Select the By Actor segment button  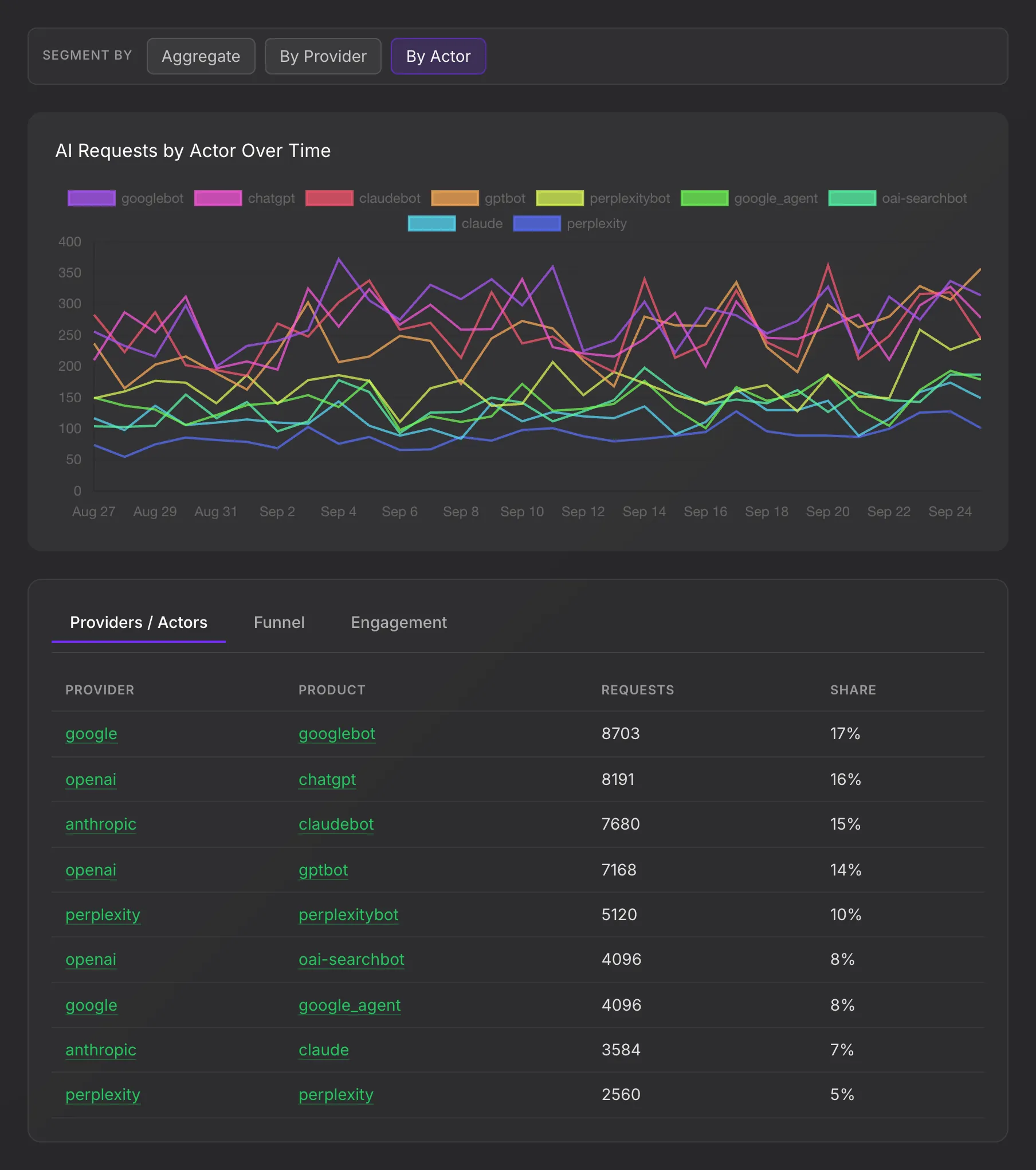pos(438,56)
